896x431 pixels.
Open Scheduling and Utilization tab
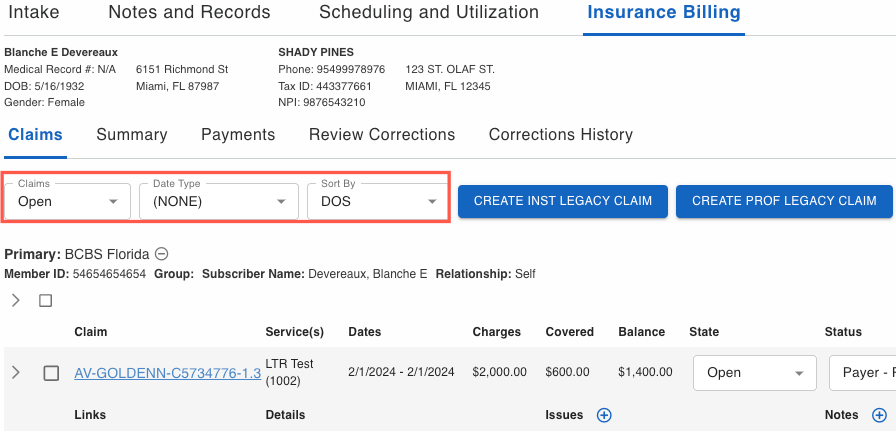(428, 13)
